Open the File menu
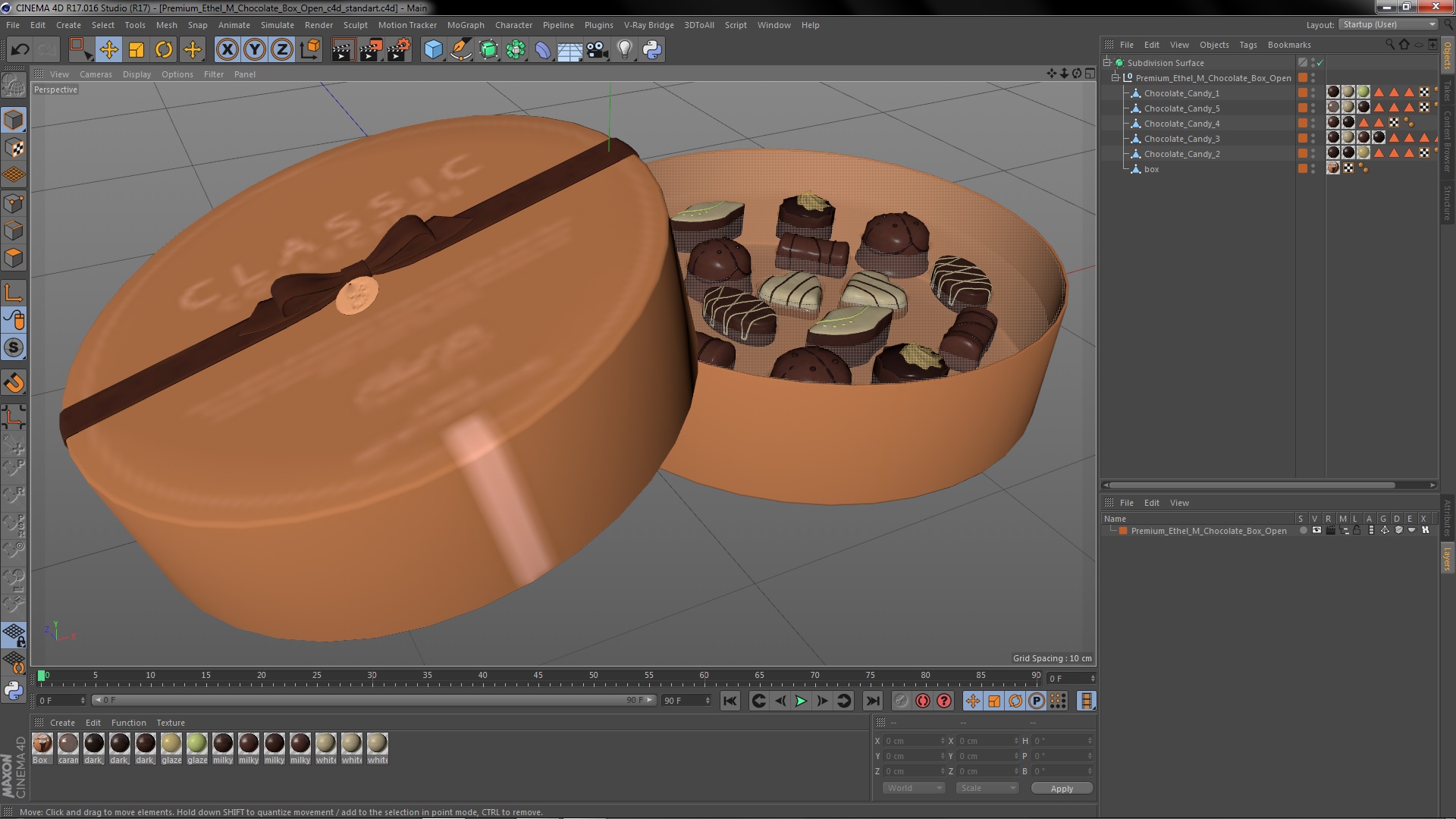Viewport: 1456px width, 819px height. [x=13, y=25]
